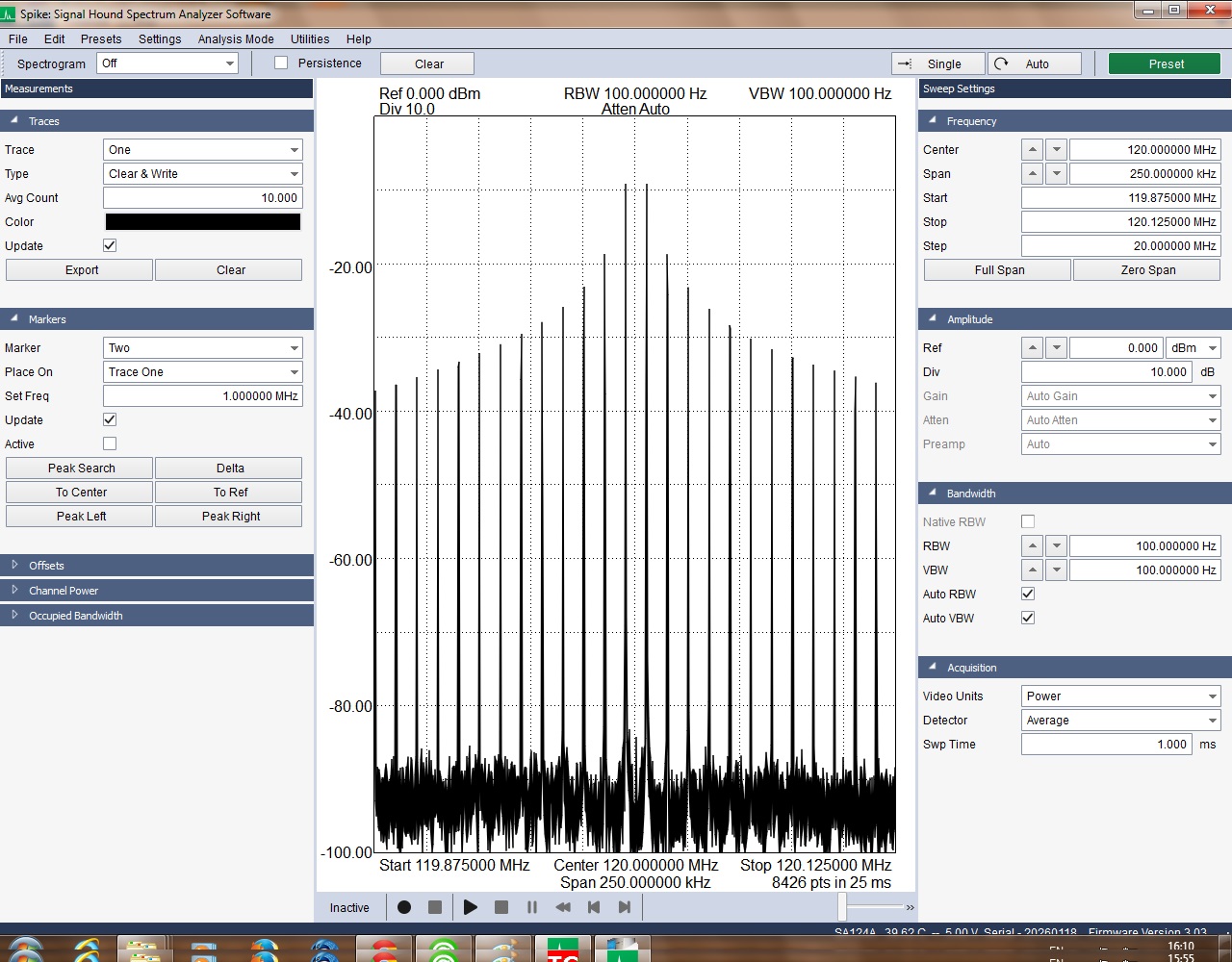Open Firefox from the taskbar

(265, 951)
